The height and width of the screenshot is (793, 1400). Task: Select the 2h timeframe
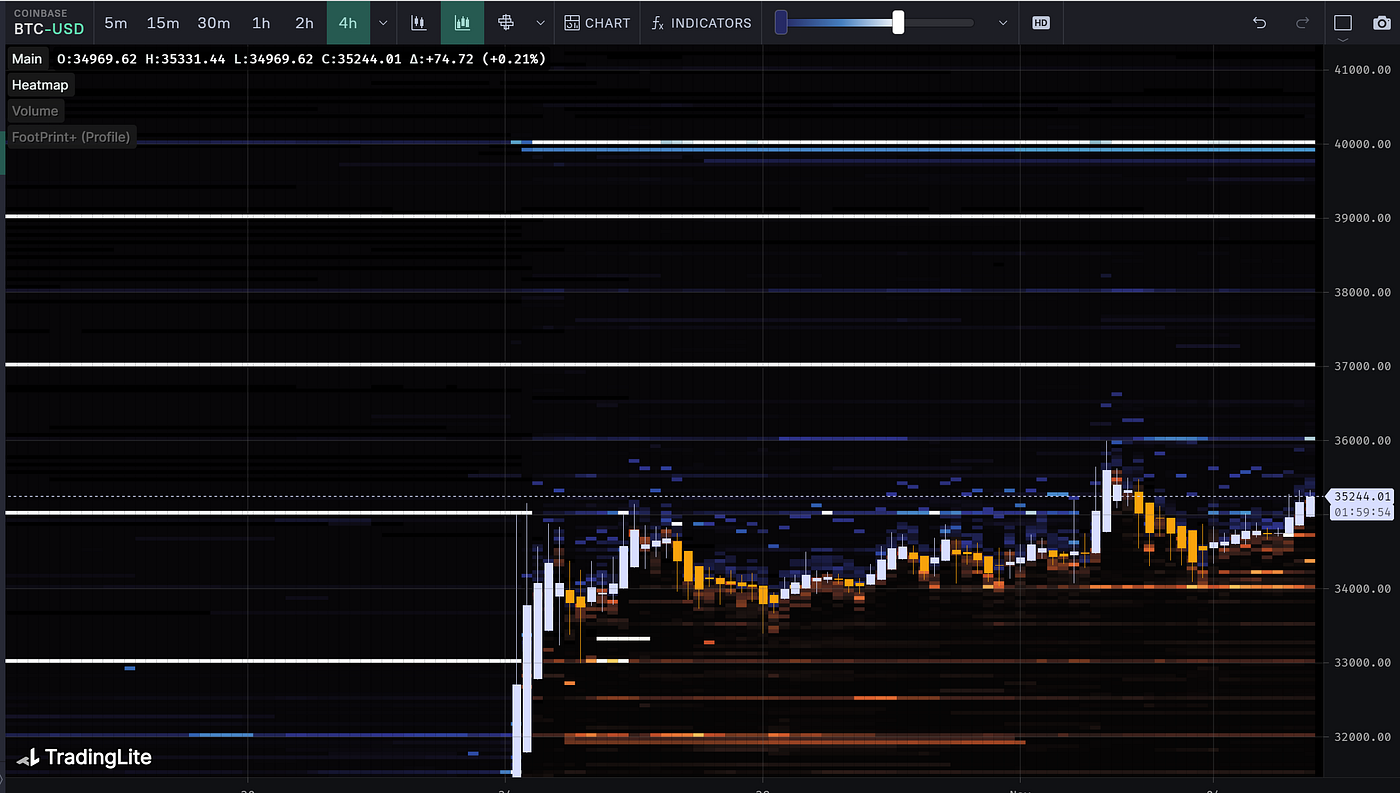tap(304, 22)
